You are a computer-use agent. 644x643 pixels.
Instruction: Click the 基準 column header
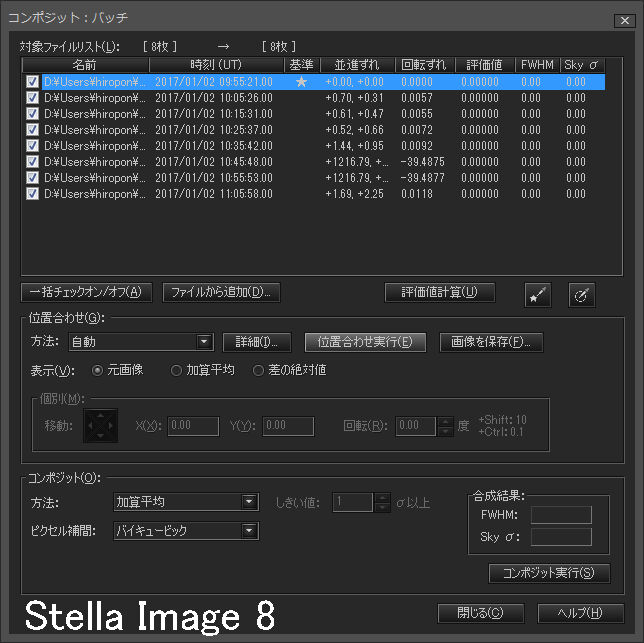pos(301,65)
